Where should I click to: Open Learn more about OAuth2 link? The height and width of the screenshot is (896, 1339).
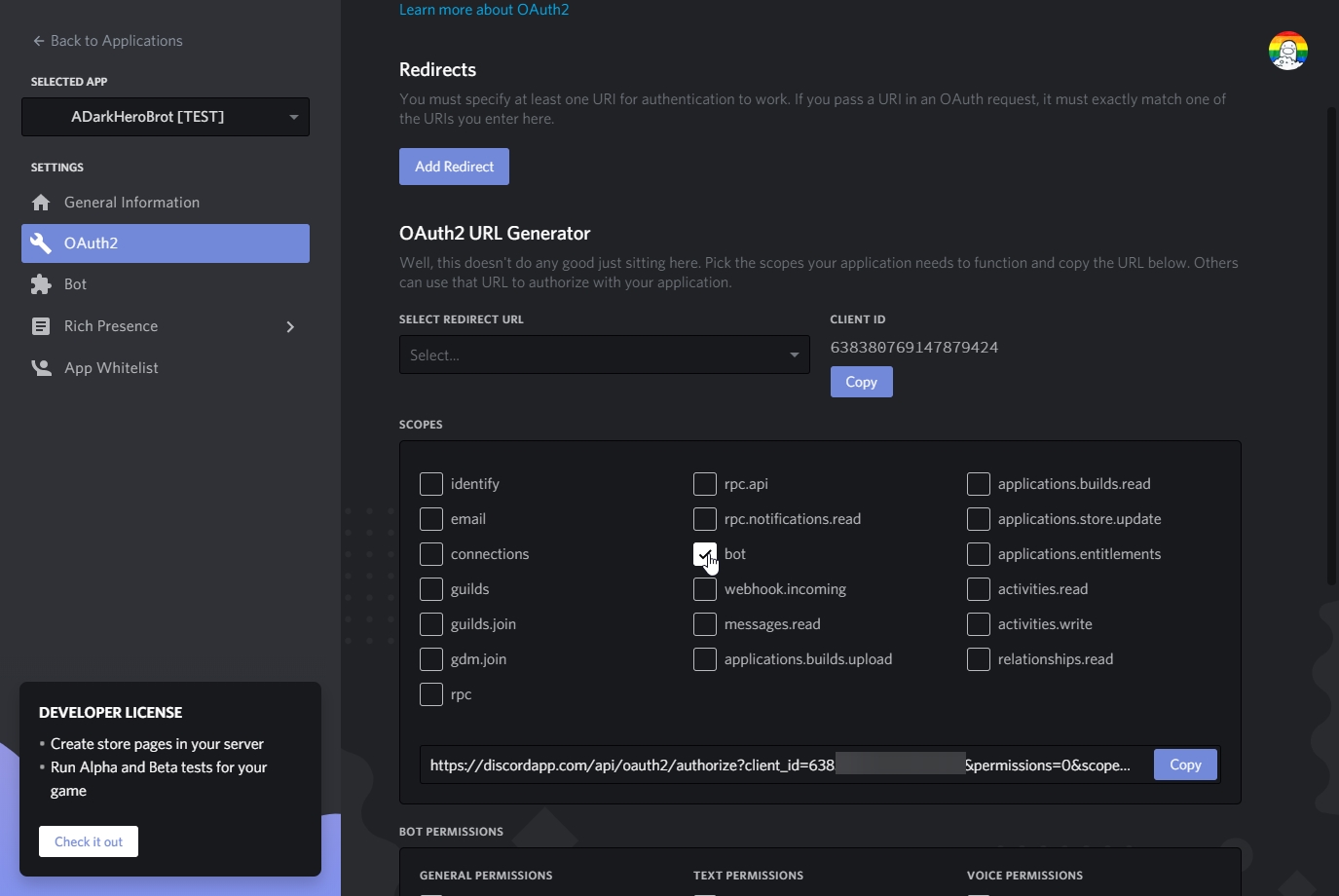point(484,10)
